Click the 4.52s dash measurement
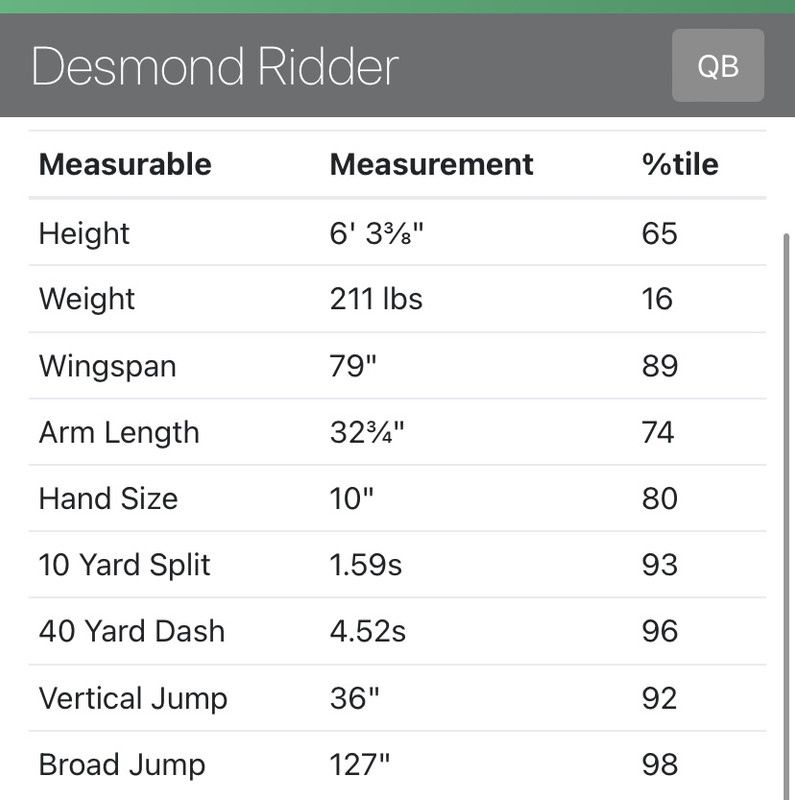Image resolution: width=795 pixels, height=800 pixels. click(367, 631)
